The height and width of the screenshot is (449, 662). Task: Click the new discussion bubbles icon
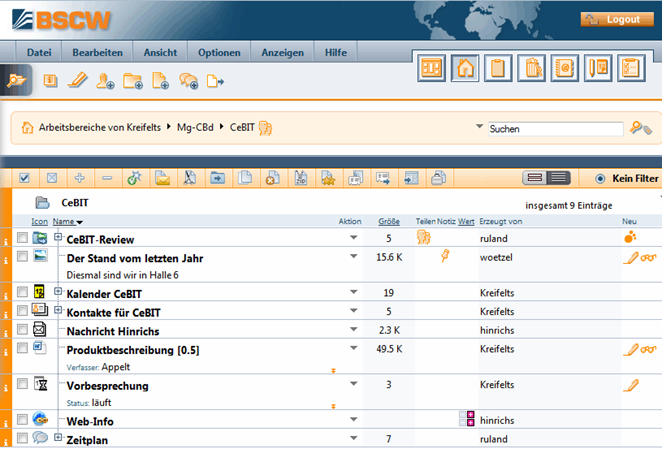click(188, 81)
